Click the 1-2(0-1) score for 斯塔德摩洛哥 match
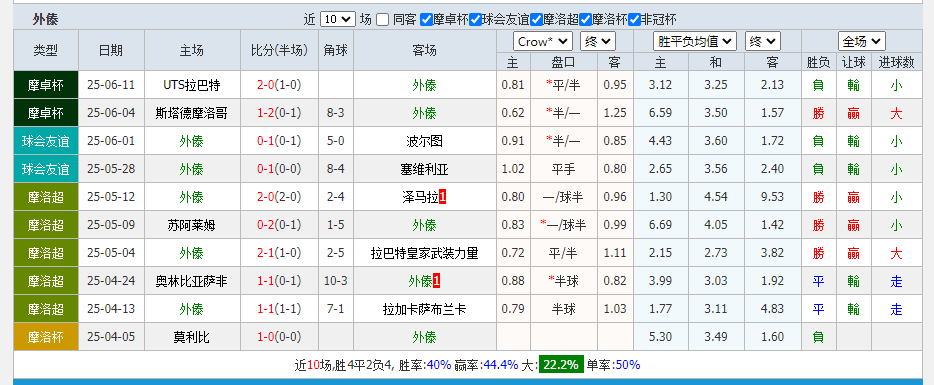Viewport: 934px width, 385px height. click(279, 113)
